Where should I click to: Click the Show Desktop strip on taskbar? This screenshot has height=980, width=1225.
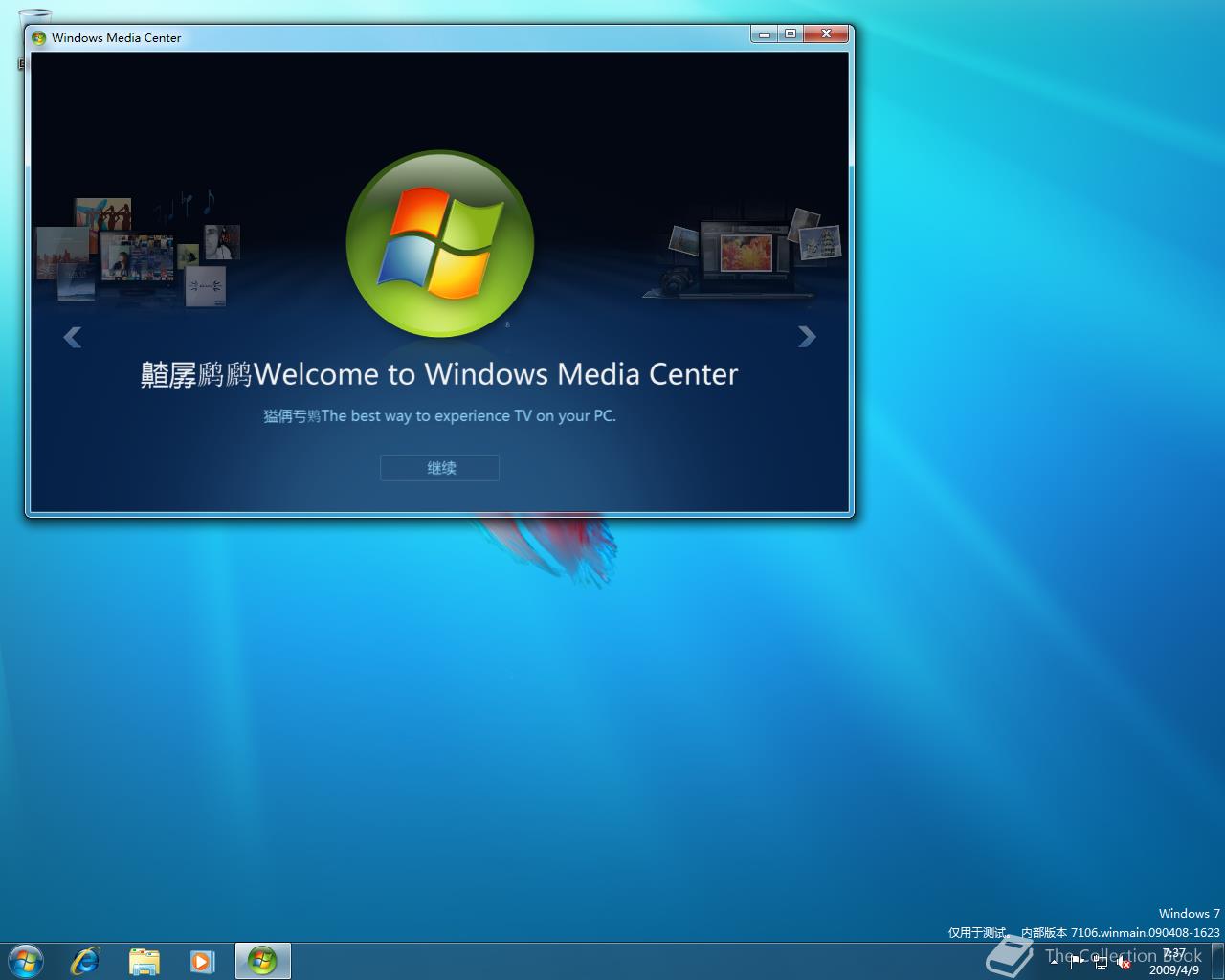tap(1217, 961)
